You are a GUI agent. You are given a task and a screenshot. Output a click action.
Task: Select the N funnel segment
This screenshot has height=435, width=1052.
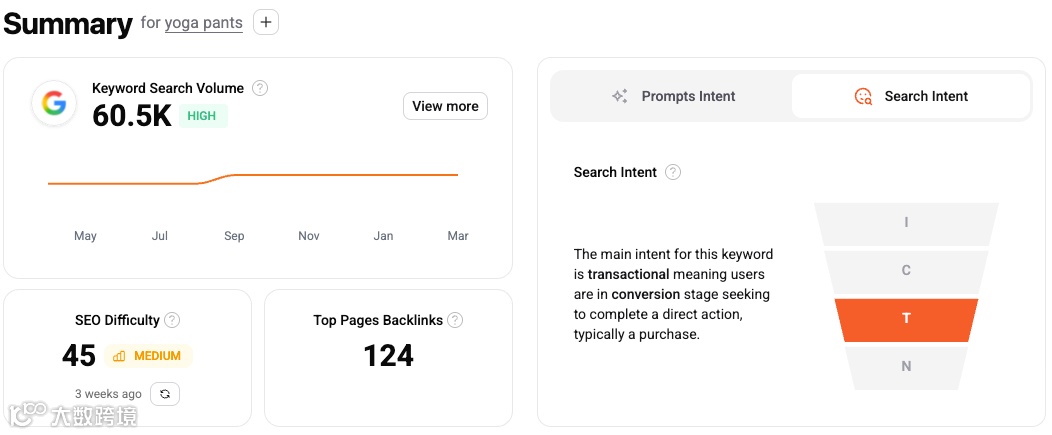tap(906, 366)
